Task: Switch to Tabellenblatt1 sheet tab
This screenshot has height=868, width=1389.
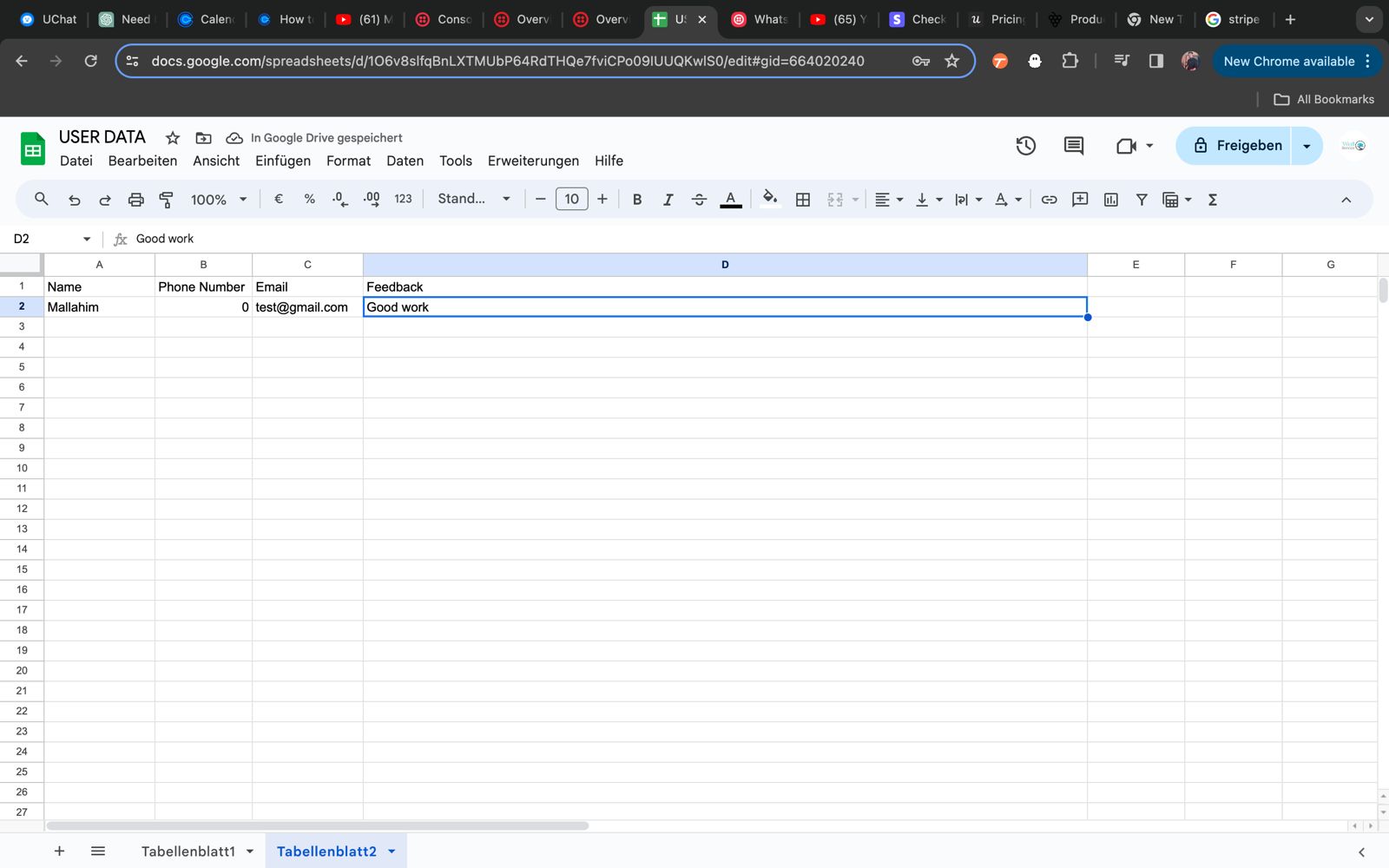Action: click(x=188, y=852)
